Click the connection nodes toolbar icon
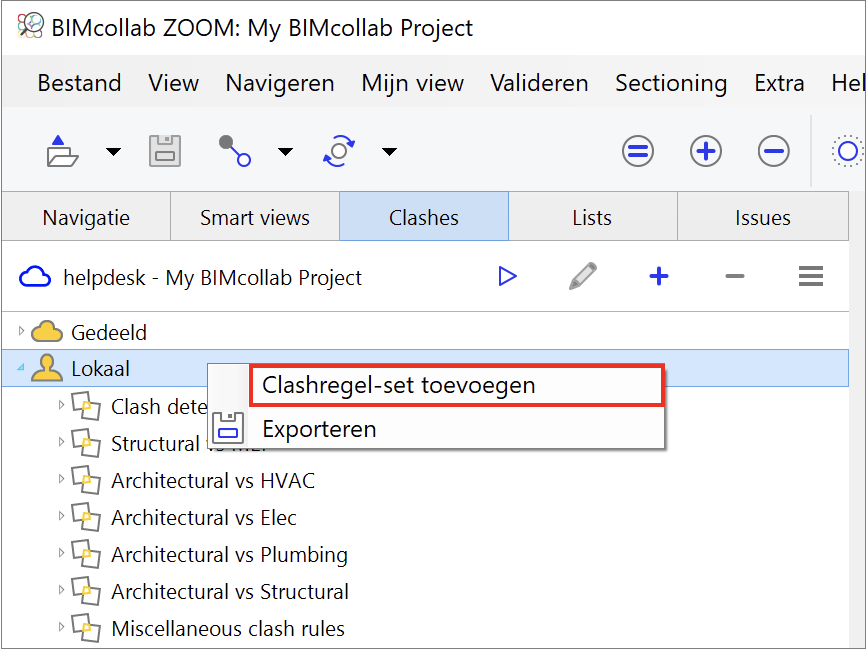This screenshot has width=866, height=650. [x=235, y=152]
